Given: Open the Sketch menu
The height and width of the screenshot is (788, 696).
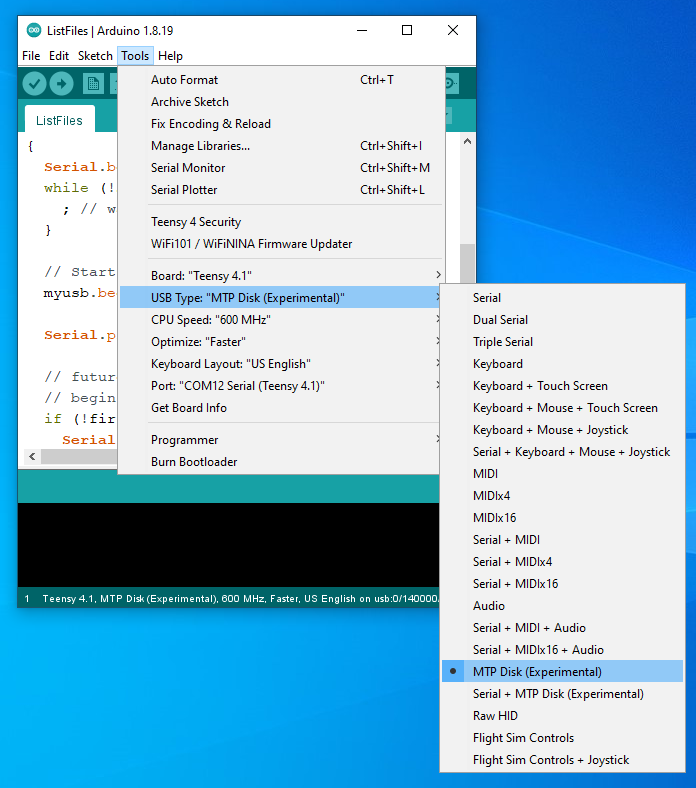Looking at the screenshot, I should click(x=95, y=56).
